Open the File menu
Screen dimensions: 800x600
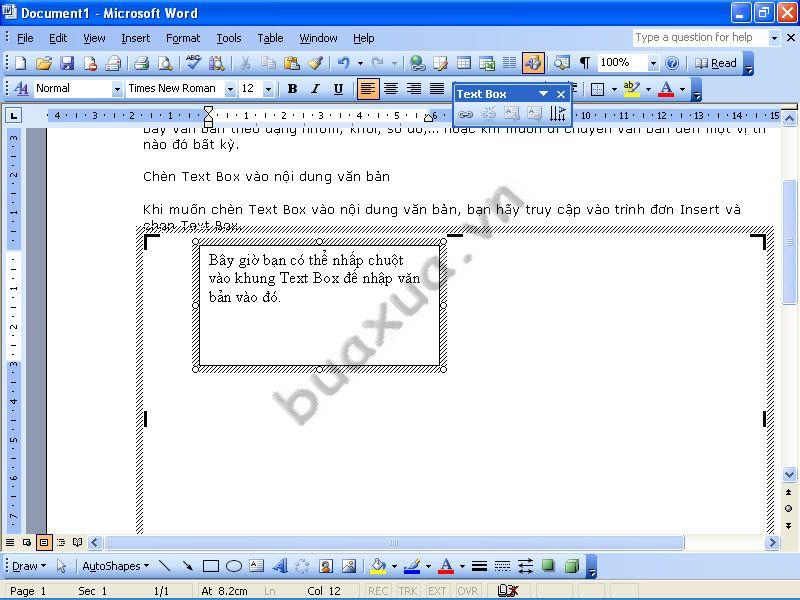(x=25, y=38)
